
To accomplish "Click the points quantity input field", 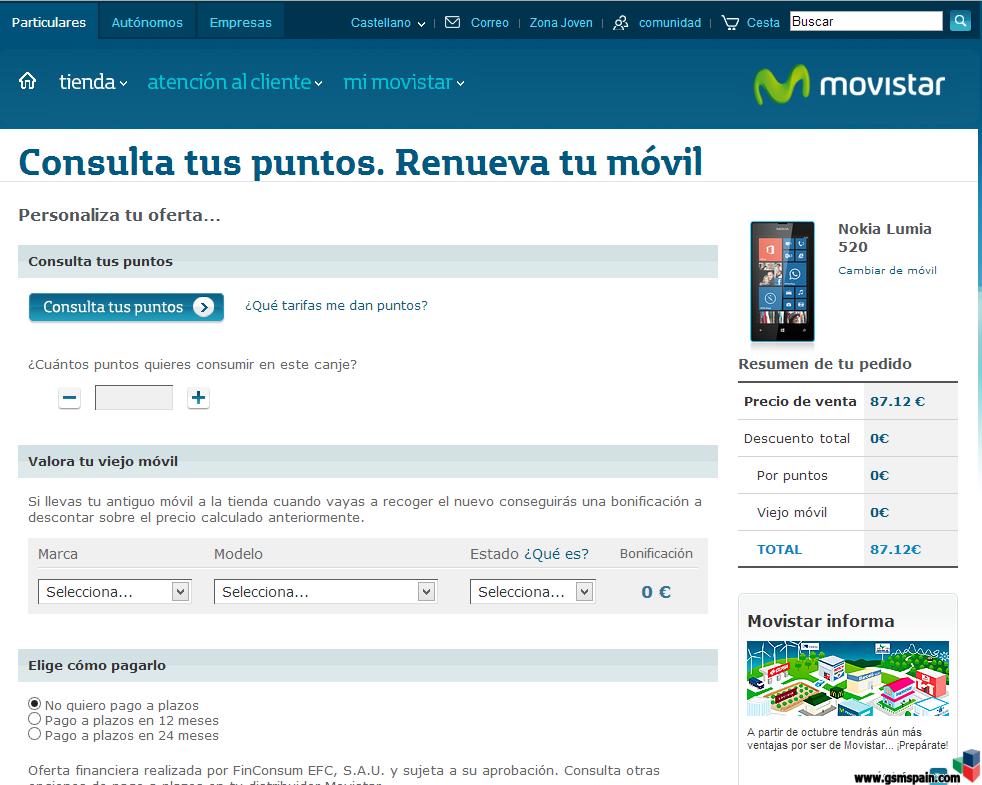I will [x=133, y=397].
